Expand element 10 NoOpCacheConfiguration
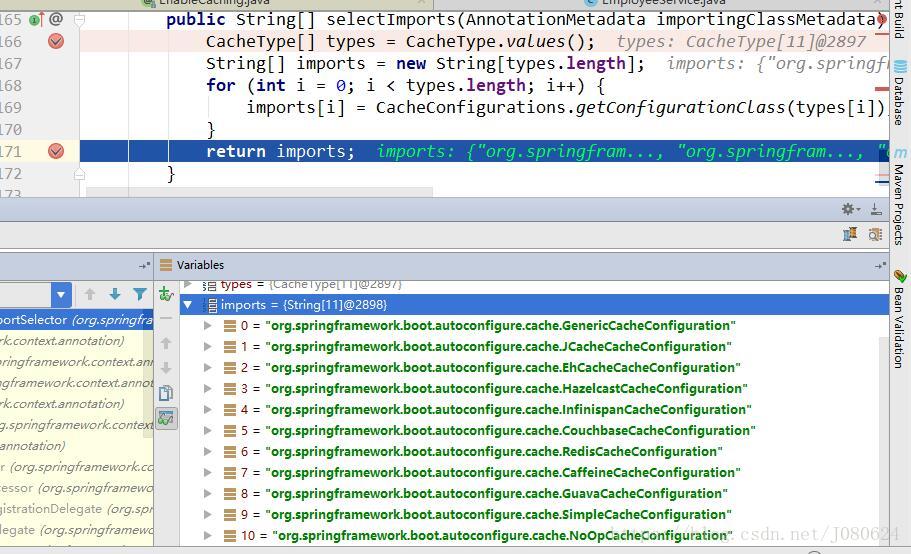The width and height of the screenshot is (911, 554). coord(207,535)
